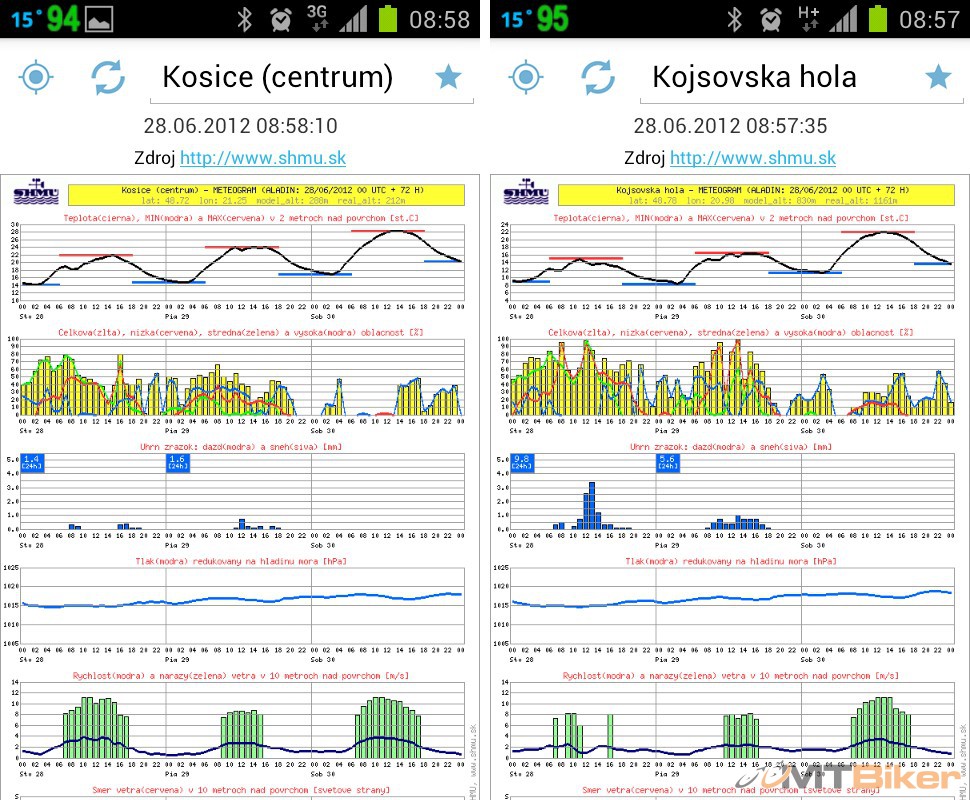This screenshot has width=970, height=800.
Task: Toggle favorite star for Kosice (centrum)
Action: pos(448,77)
